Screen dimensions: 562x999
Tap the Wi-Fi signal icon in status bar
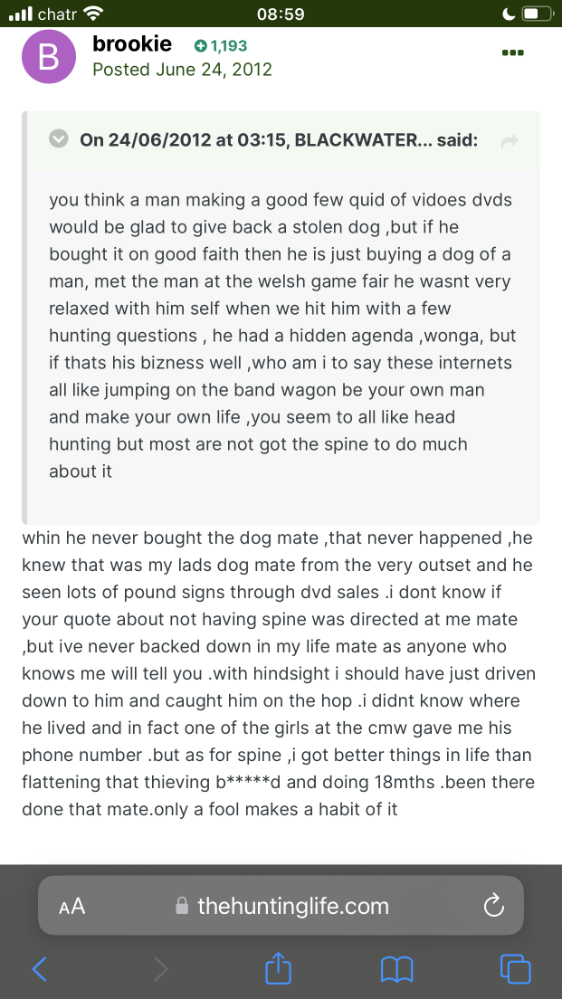[x=92, y=13]
